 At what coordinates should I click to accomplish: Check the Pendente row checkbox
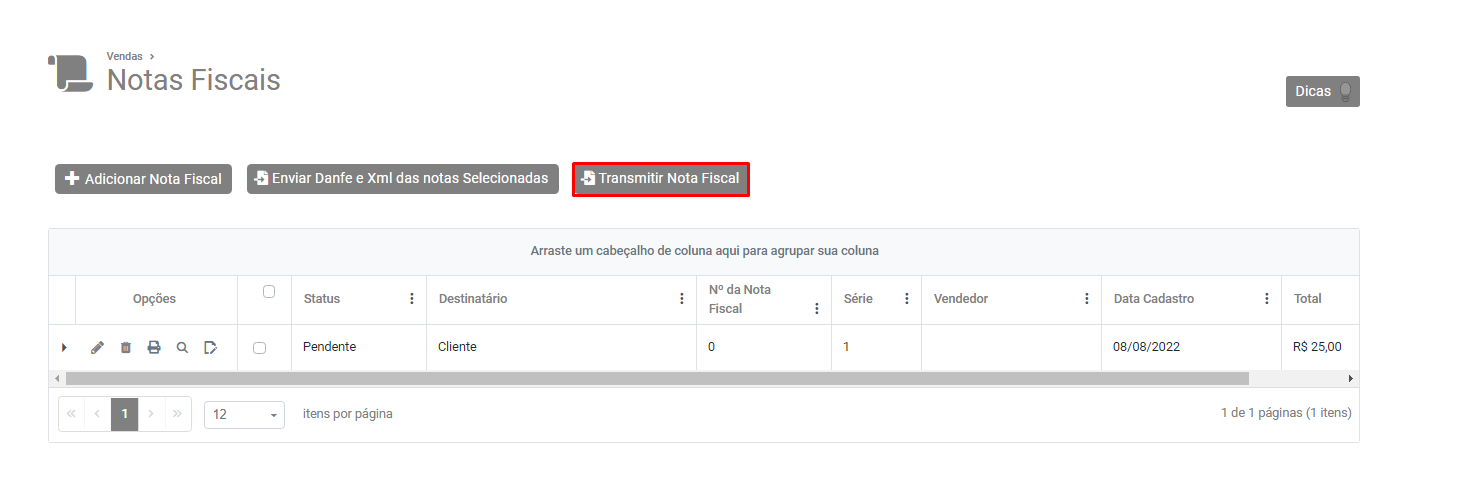[x=260, y=348]
